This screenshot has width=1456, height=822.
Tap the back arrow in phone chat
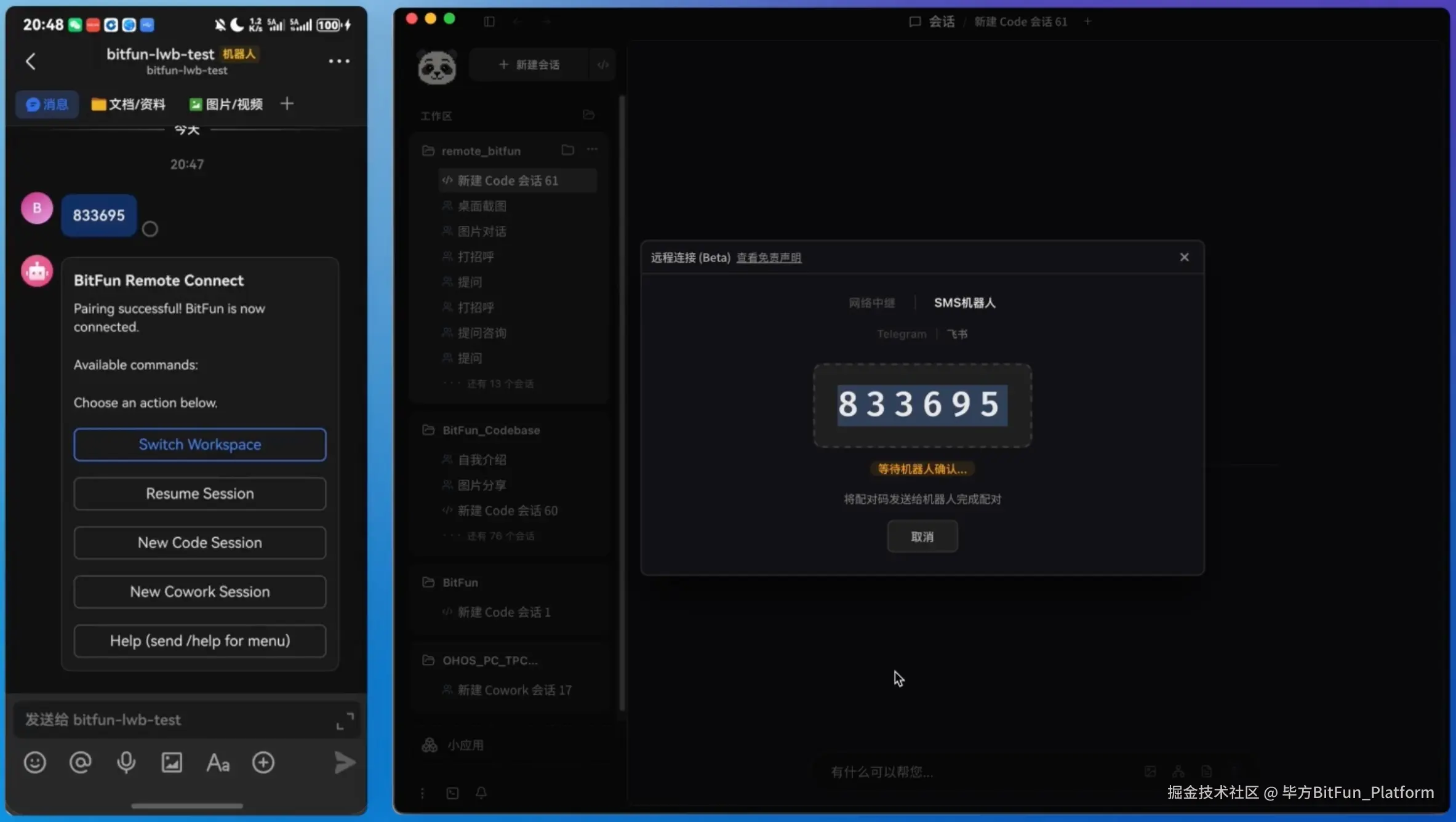(x=31, y=61)
